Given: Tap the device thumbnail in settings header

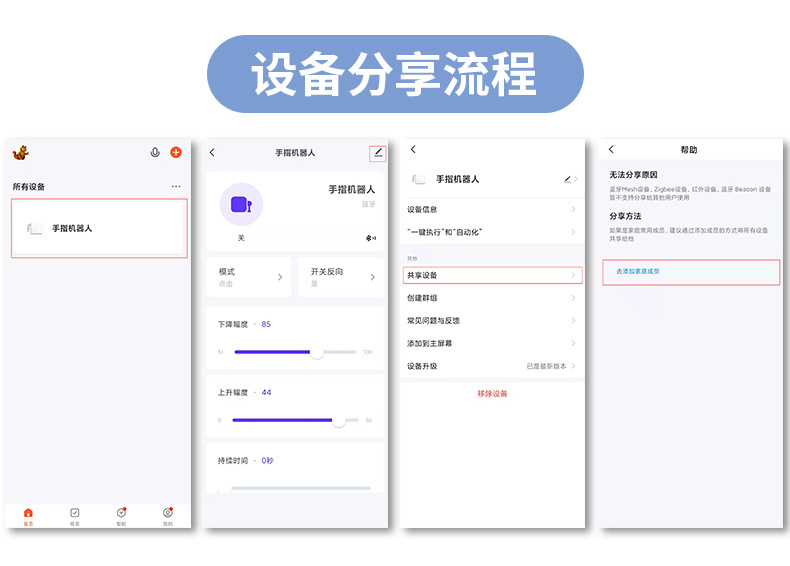Looking at the screenshot, I should pyautogui.click(x=419, y=179).
